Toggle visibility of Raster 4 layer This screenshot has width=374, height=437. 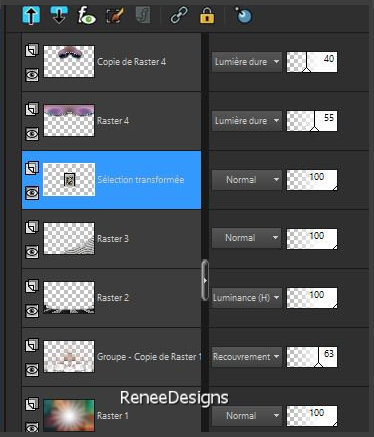32,134
